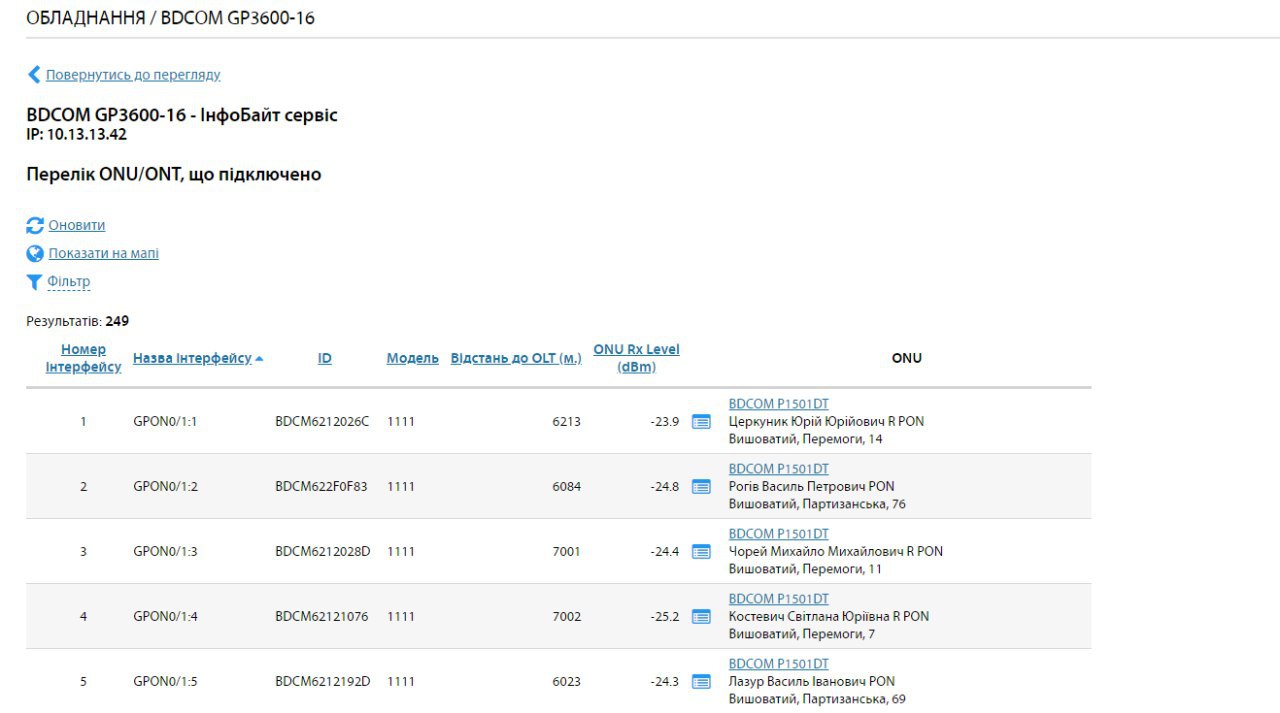This screenshot has height=713, width=1280.
Task: Click distance value 6084
Action: click(x=566, y=487)
